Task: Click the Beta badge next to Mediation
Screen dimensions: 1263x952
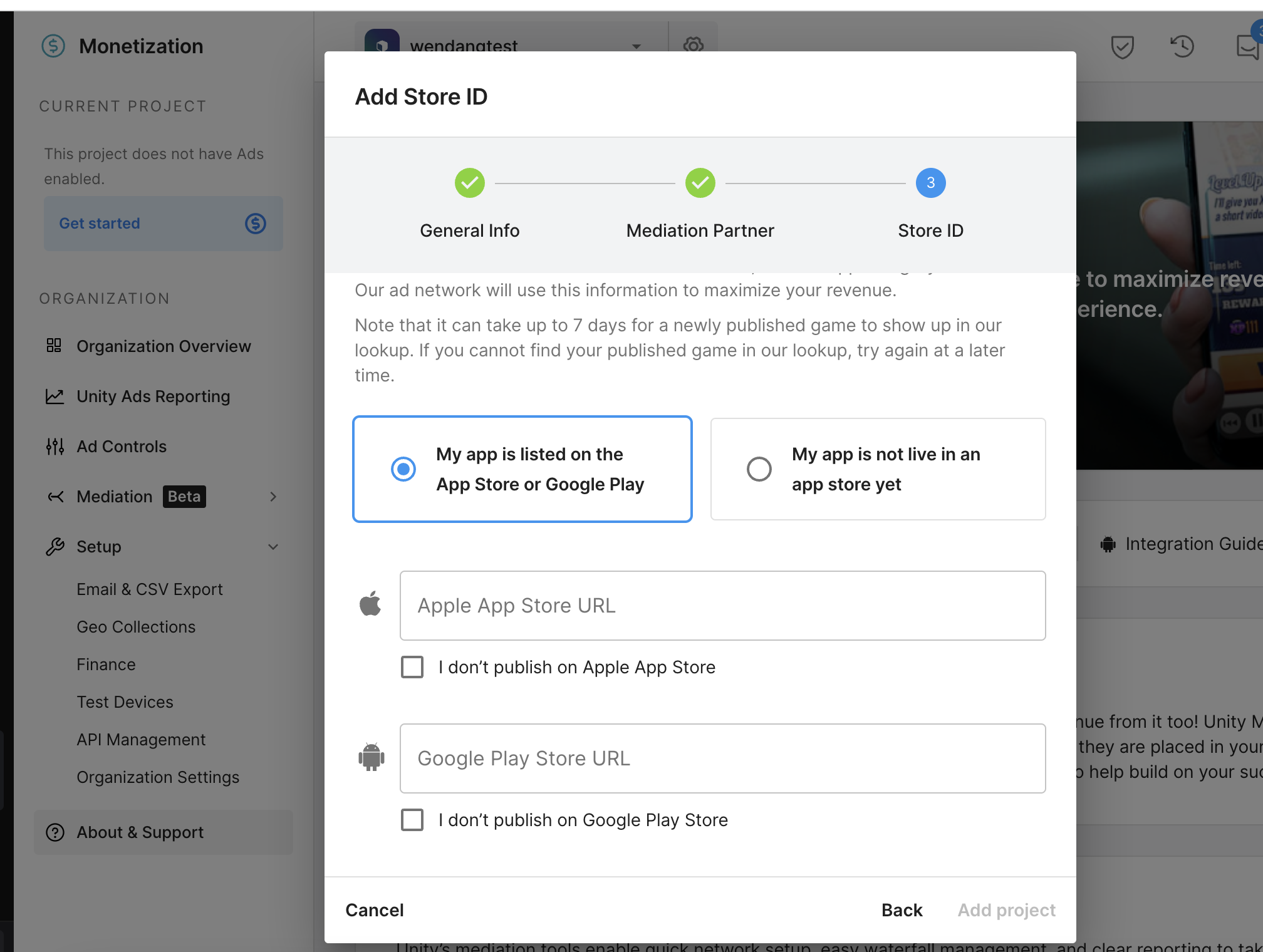Action: tap(184, 497)
